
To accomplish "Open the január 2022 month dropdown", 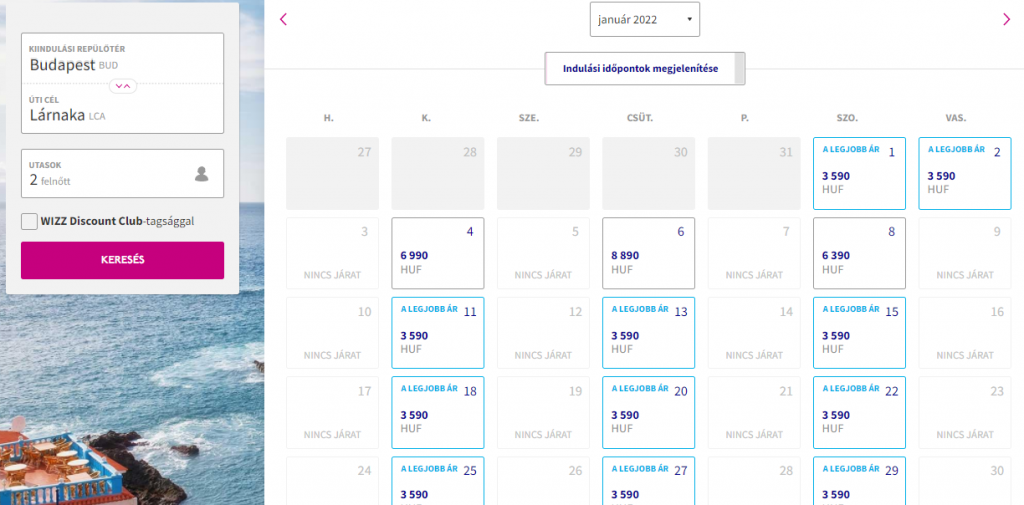I will [645, 20].
